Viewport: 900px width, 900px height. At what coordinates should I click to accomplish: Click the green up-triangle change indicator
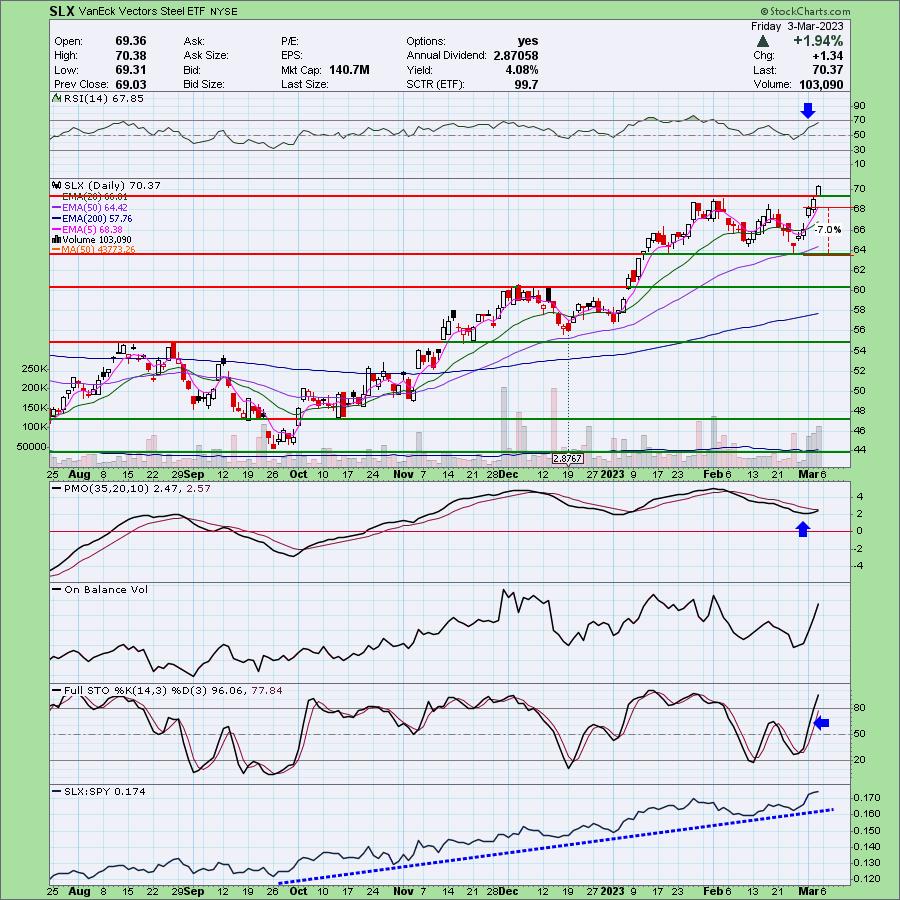click(762, 41)
